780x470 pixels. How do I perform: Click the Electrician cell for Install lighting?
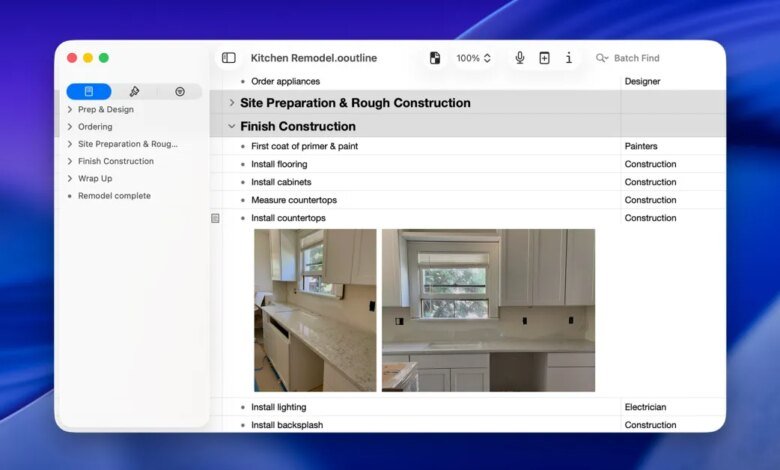tap(647, 407)
